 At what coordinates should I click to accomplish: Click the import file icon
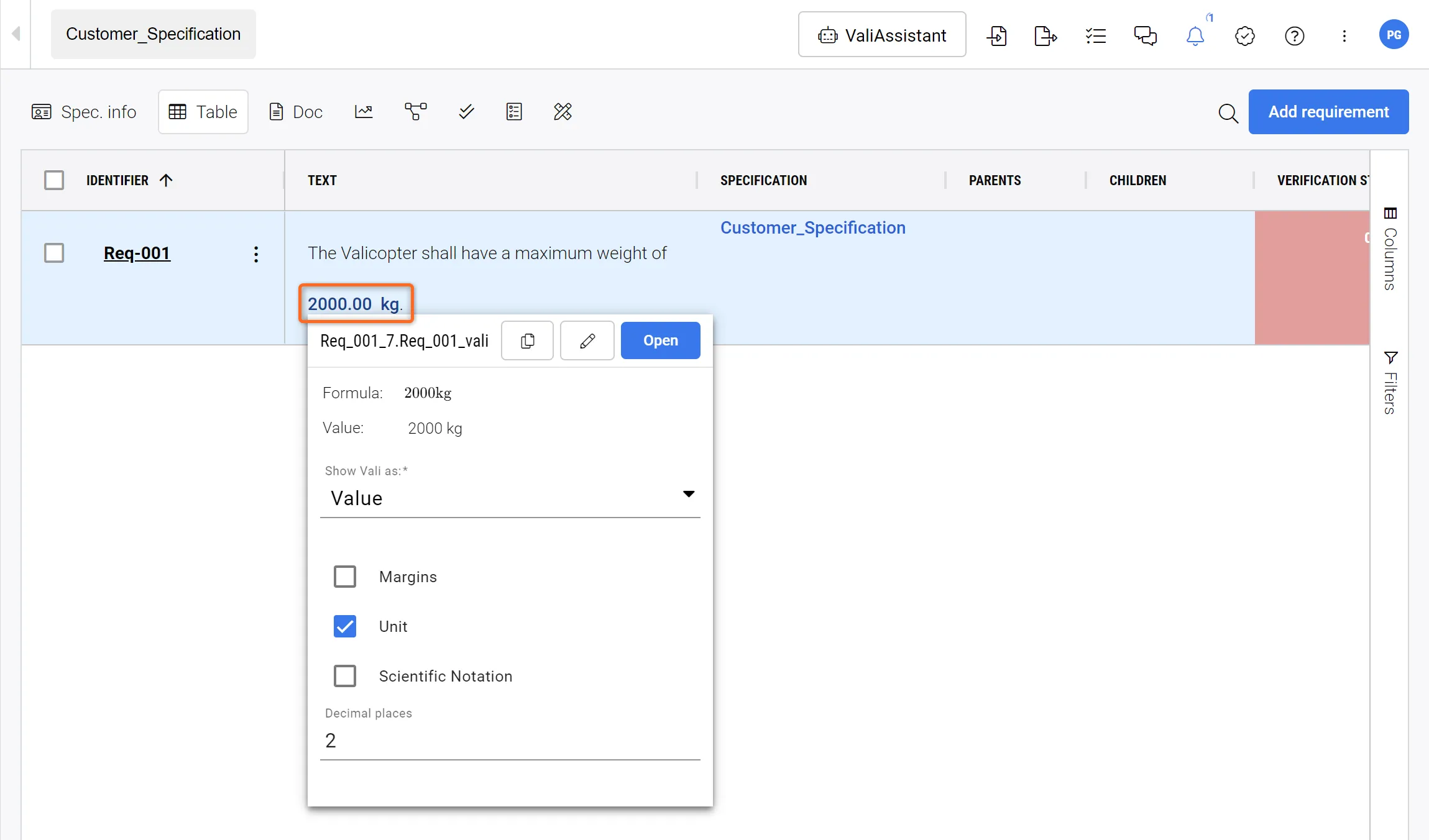(997, 35)
